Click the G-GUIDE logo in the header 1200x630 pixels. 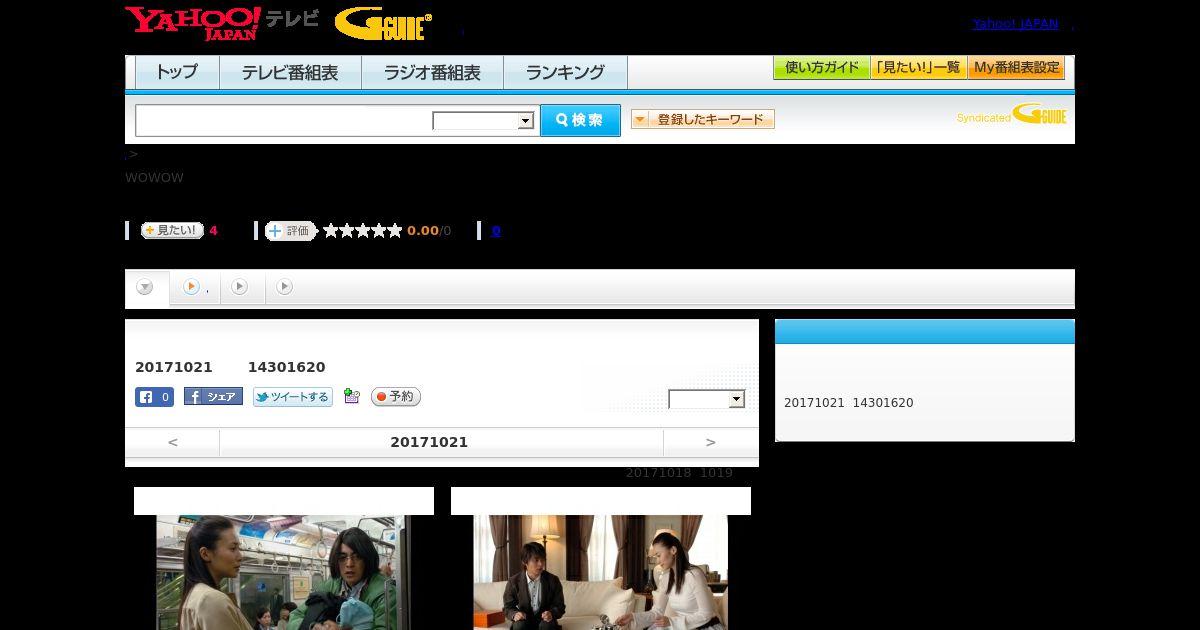click(383, 24)
